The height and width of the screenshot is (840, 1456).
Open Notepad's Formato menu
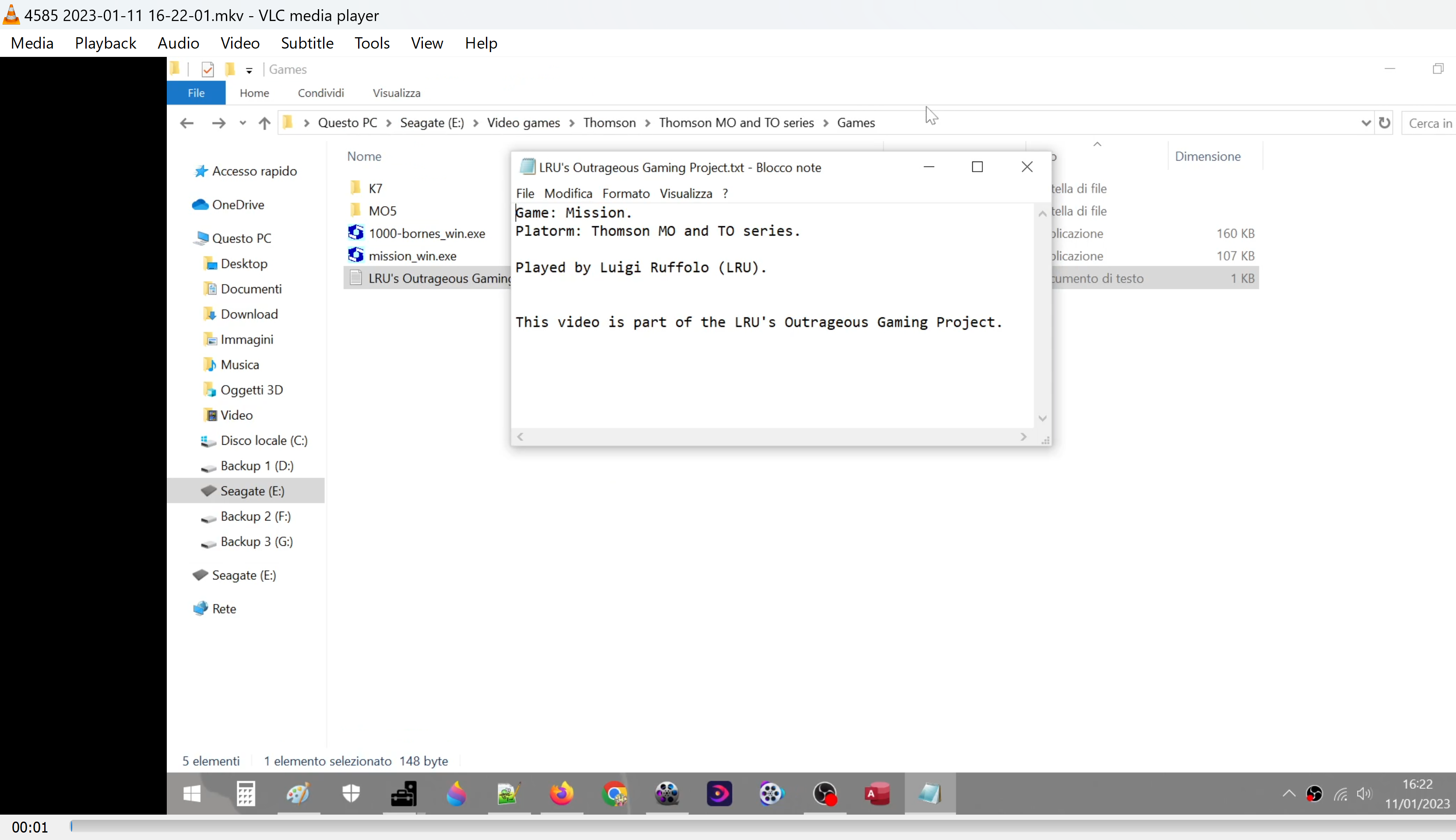tap(625, 193)
